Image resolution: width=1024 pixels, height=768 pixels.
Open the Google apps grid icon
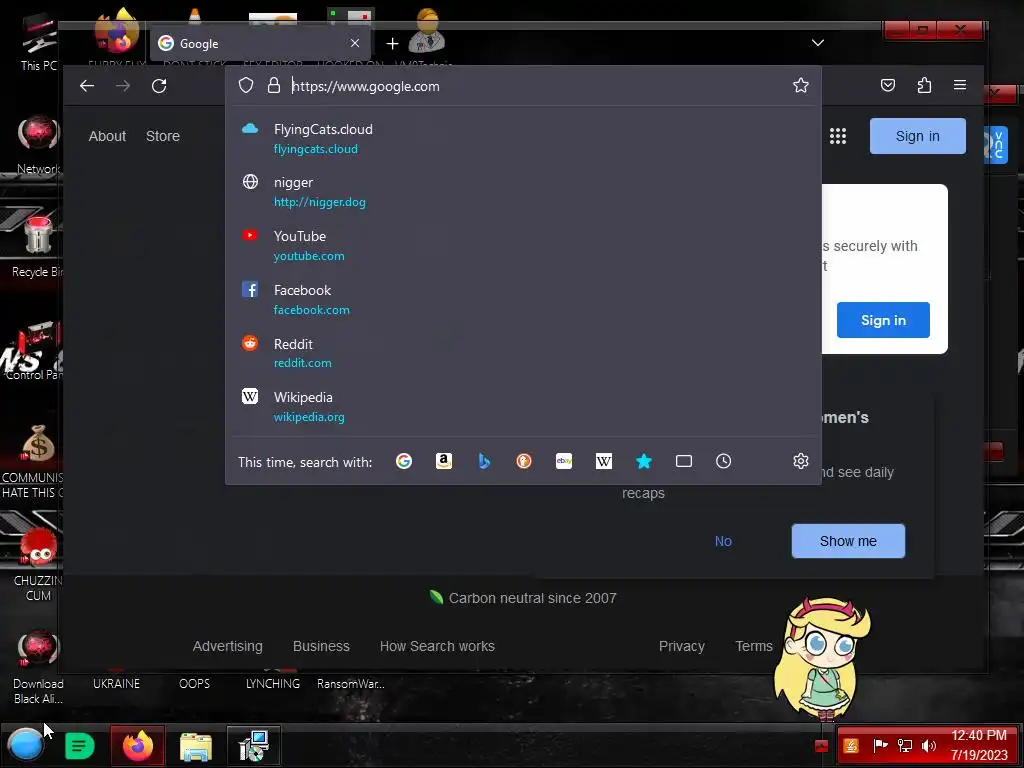(x=838, y=136)
